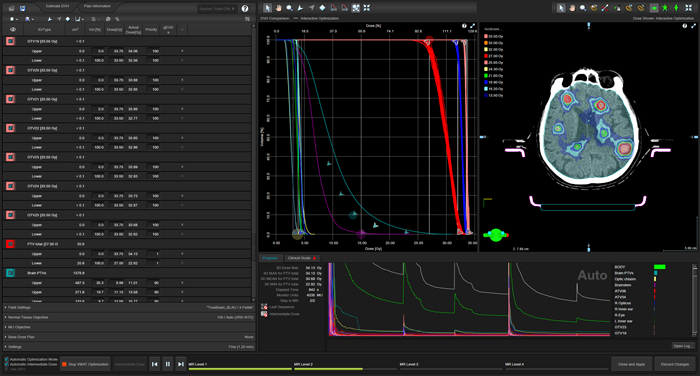The image size is (700, 376).
Task: Select pan hand tool in DVH toolbar
Action: pyautogui.click(x=278, y=8)
